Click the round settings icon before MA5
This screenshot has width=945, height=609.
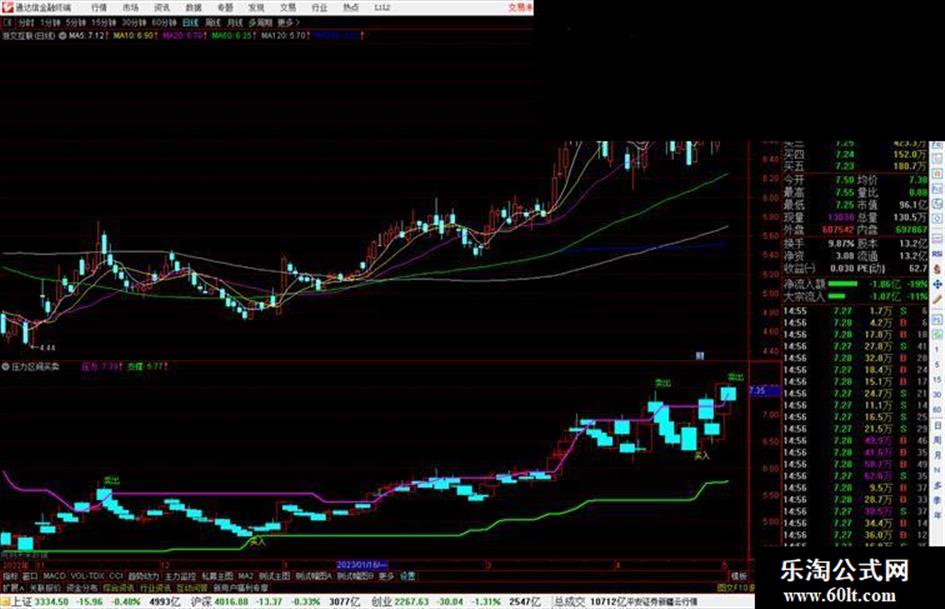[63, 36]
